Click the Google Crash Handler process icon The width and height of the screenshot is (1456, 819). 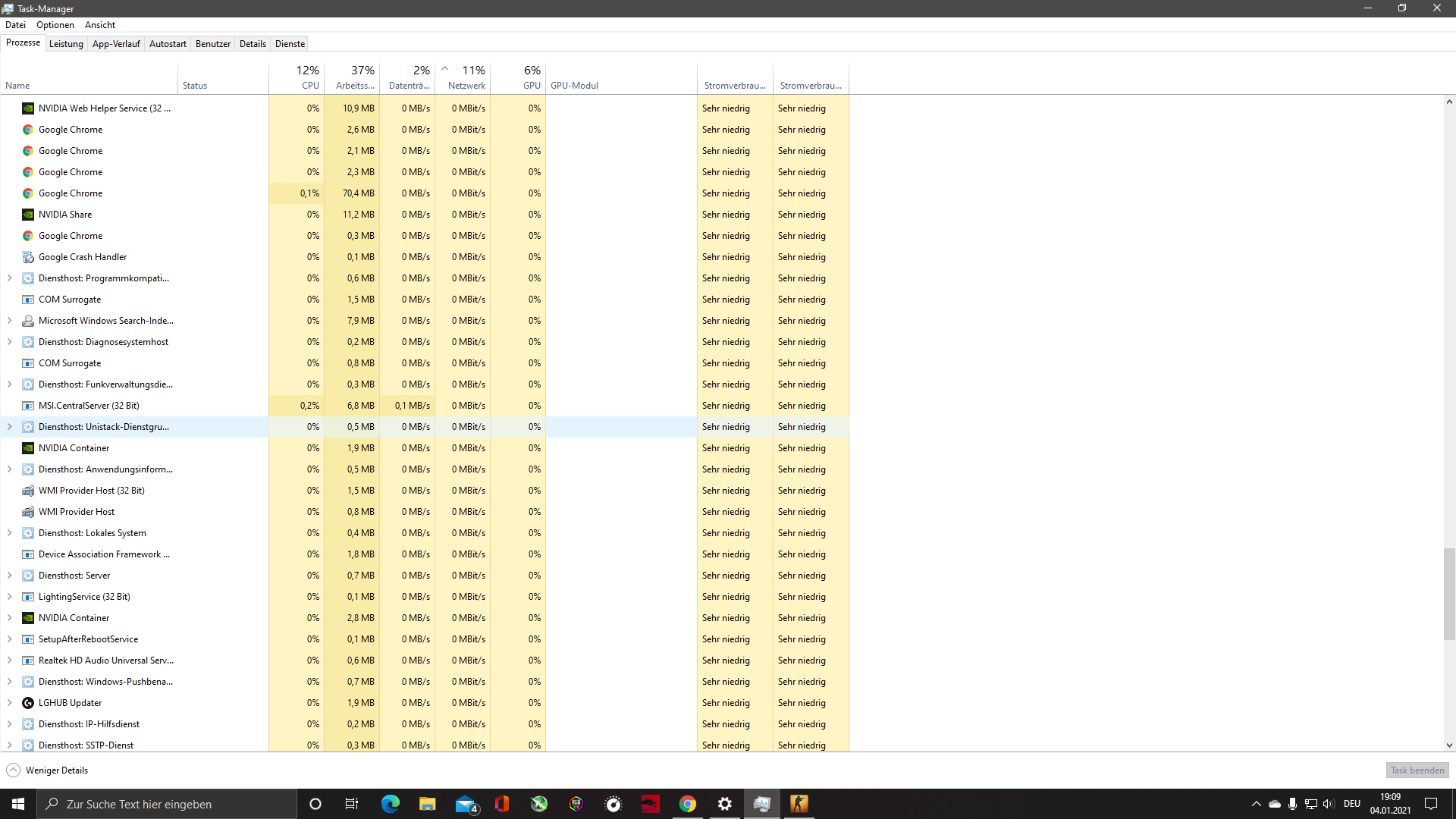tap(28, 257)
